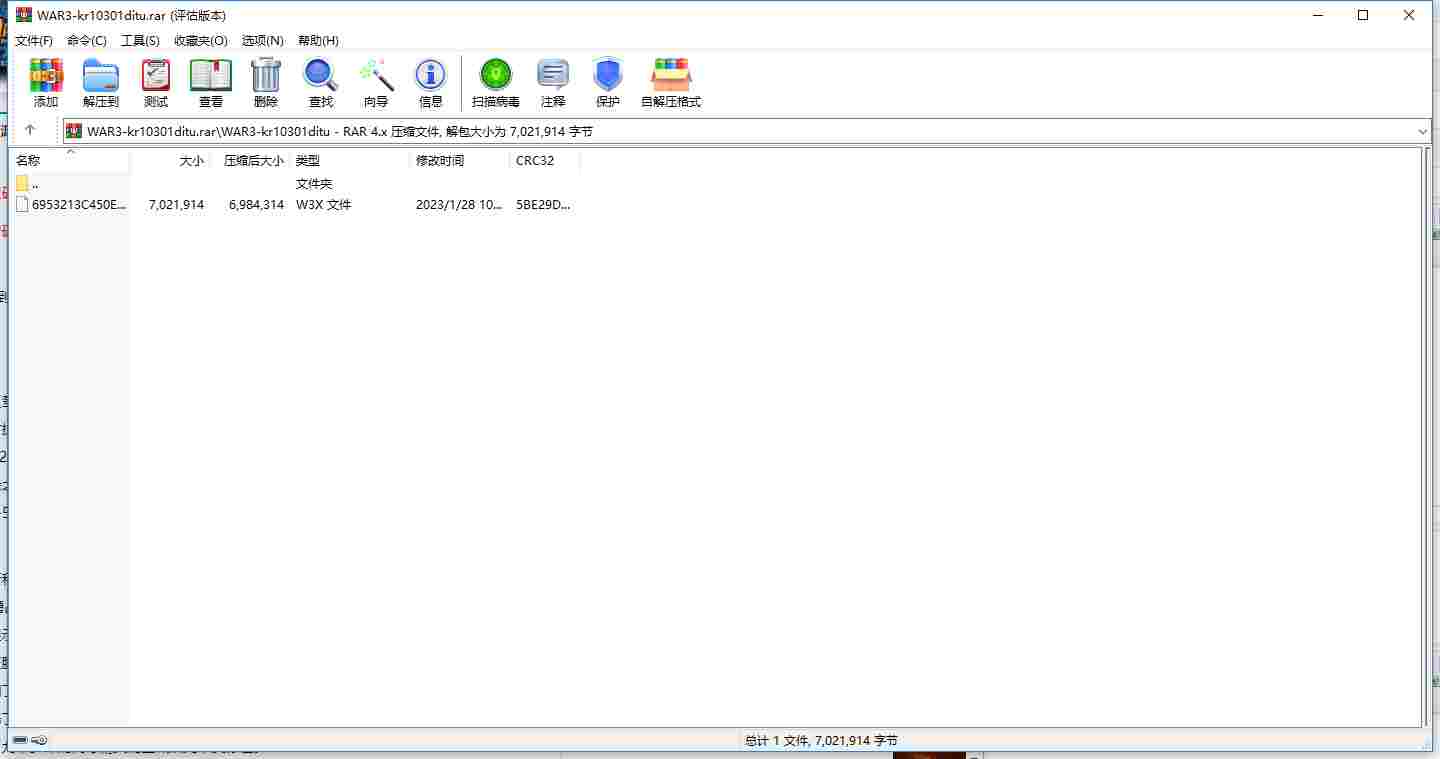Viewport: 1440px width, 759px height.
Task: Open the 帮助(H) menu
Action: click(318, 41)
